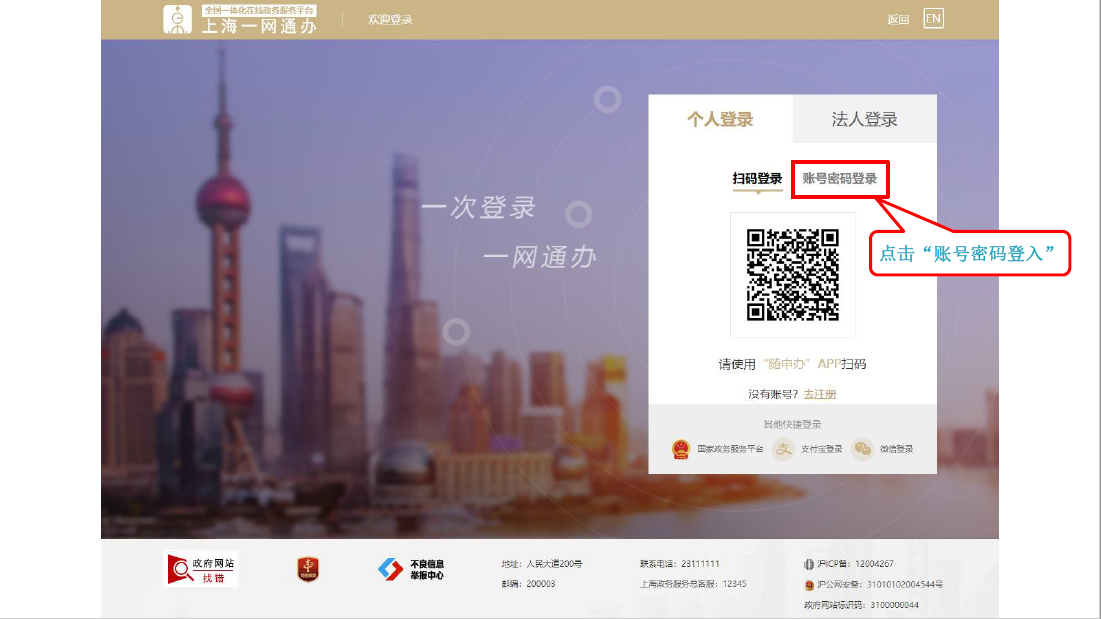The image size is (1101, 619).
Task: Click the 上海一网通办 logo icon
Action: [x=177, y=20]
